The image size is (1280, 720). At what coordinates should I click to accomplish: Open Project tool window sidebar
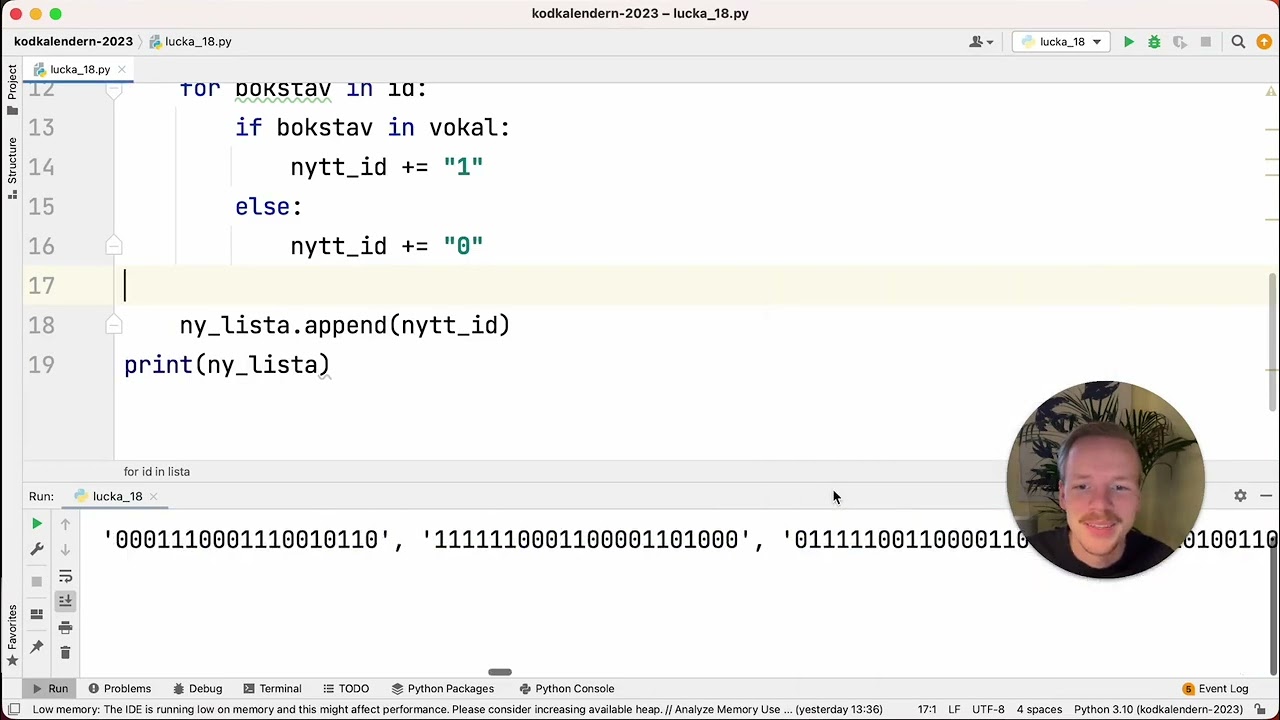[12, 90]
